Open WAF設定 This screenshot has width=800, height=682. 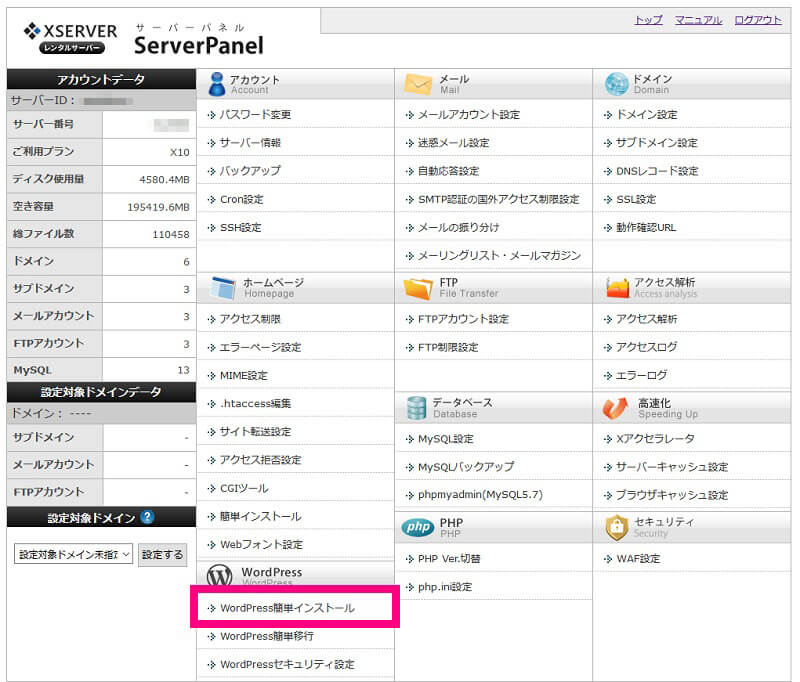[x=638, y=559]
